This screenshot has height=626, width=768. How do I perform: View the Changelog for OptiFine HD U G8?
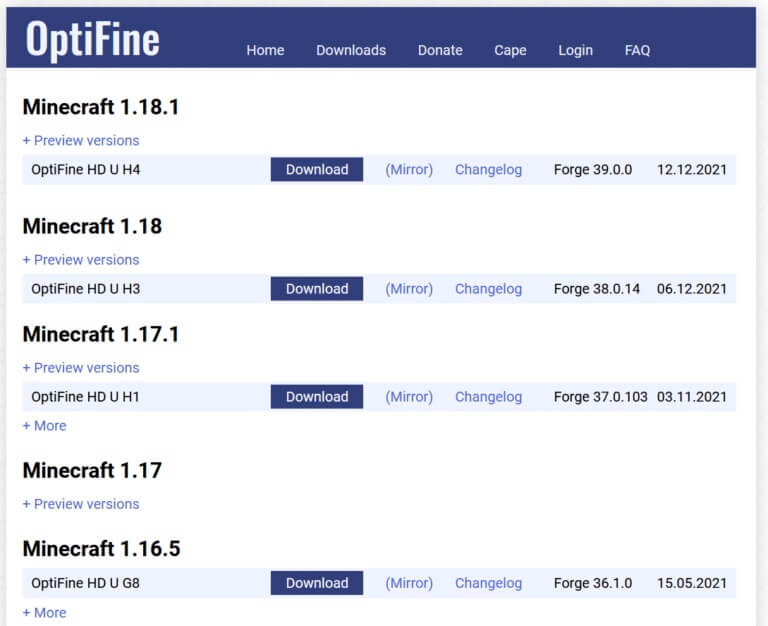click(x=488, y=583)
